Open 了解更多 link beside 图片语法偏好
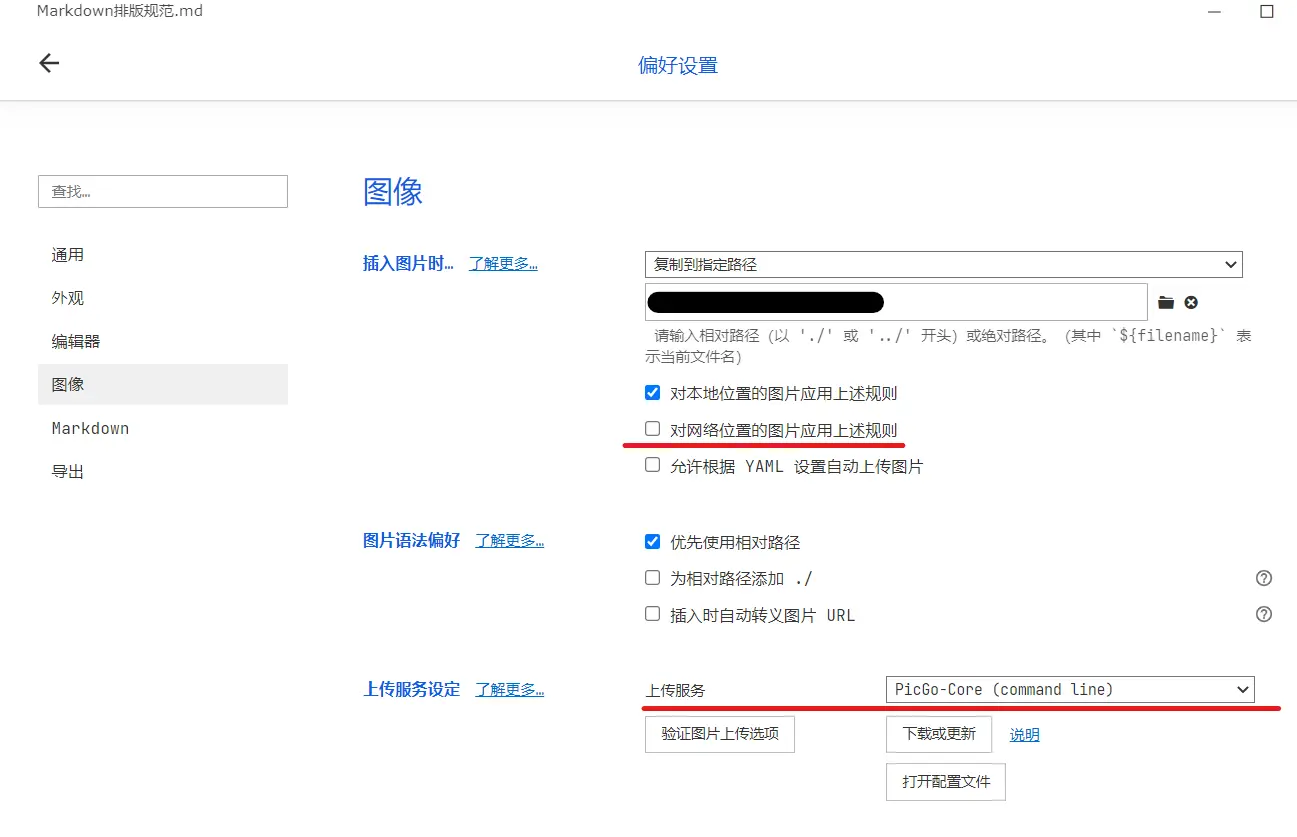Viewport: 1297px width, 837px height. point(510,541)
